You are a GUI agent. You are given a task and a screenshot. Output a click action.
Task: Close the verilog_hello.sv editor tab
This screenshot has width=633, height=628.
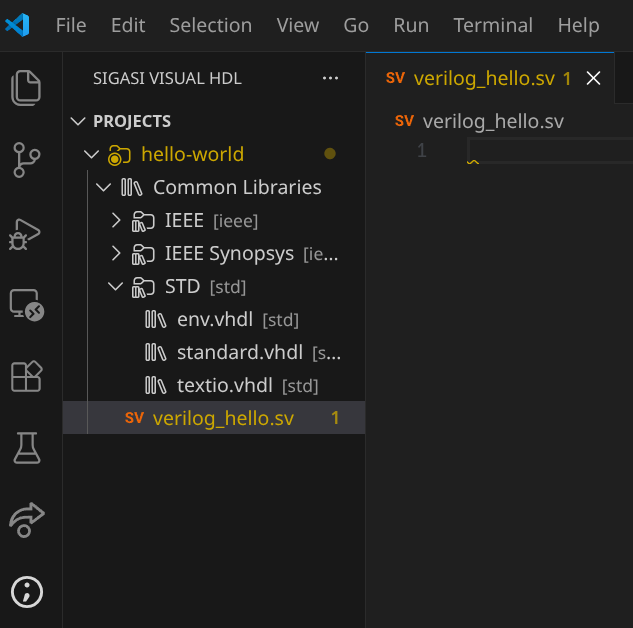click(x=593, y=78)
